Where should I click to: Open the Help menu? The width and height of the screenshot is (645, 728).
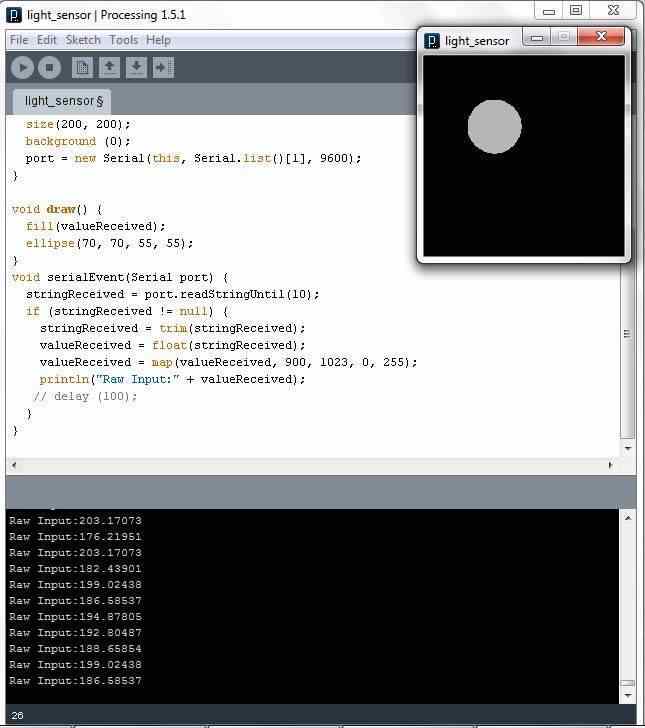tap(158, 40)
